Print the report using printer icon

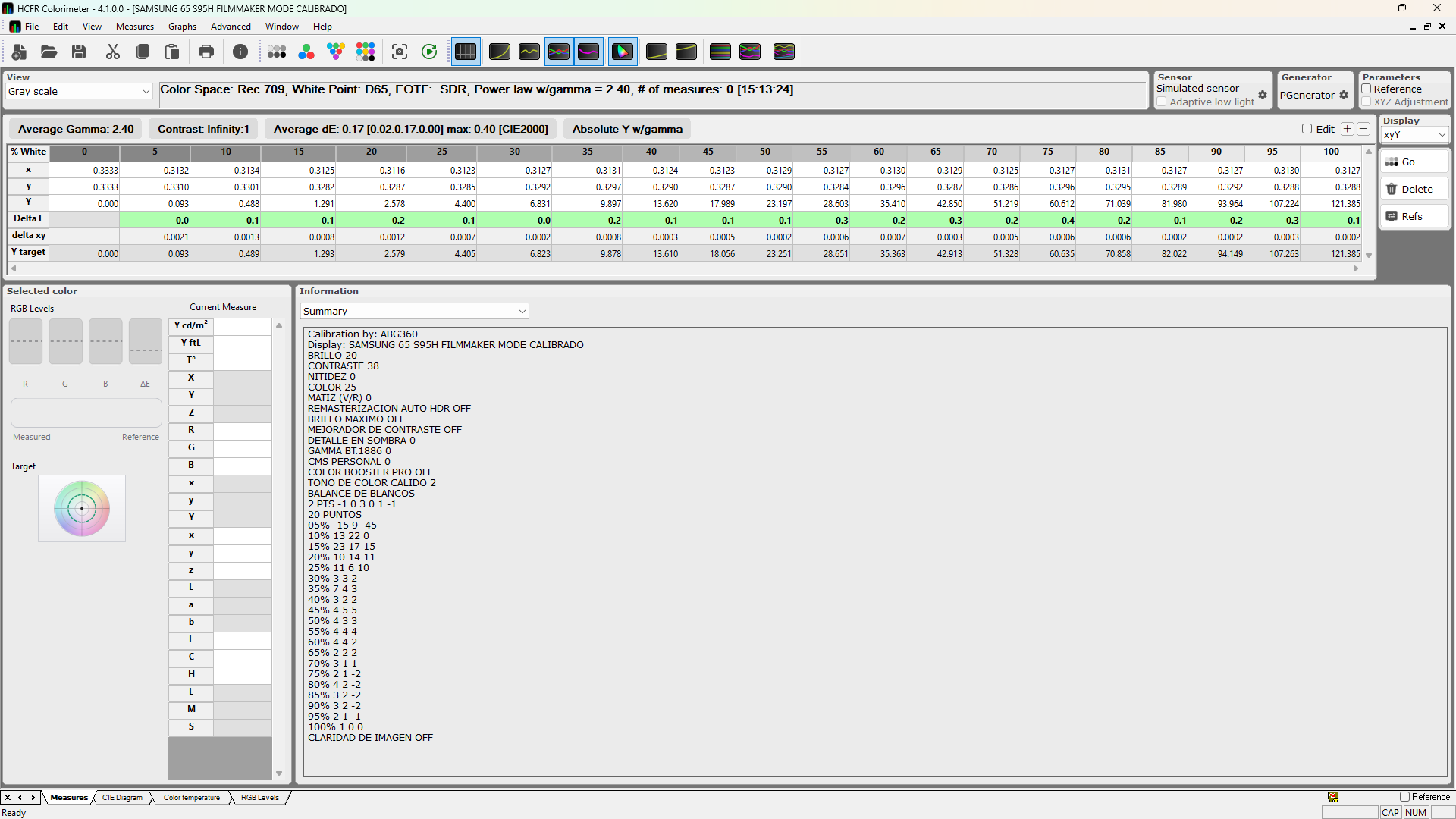coord(206,52)
